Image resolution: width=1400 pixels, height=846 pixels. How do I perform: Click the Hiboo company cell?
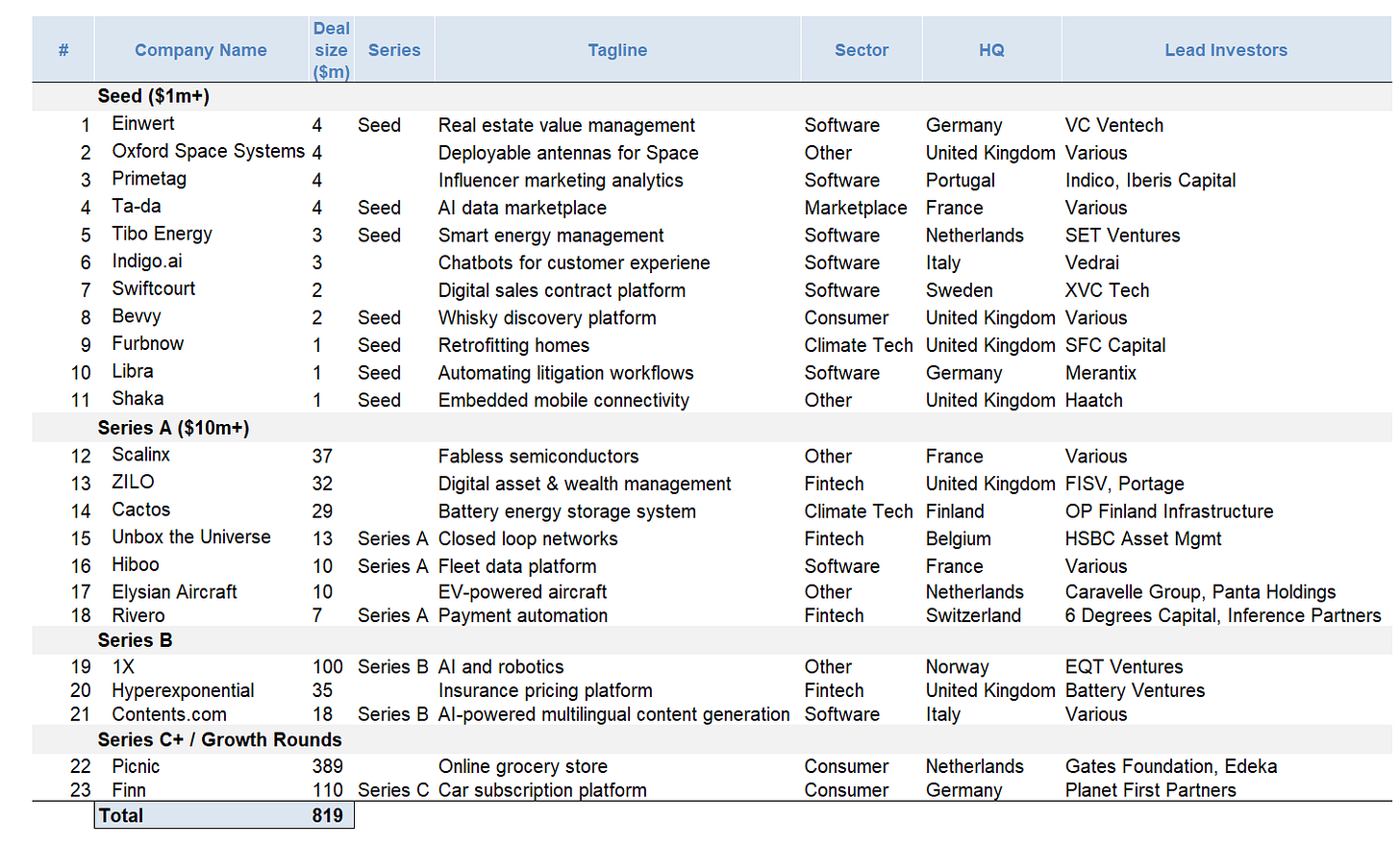click(x=136, y=565)
